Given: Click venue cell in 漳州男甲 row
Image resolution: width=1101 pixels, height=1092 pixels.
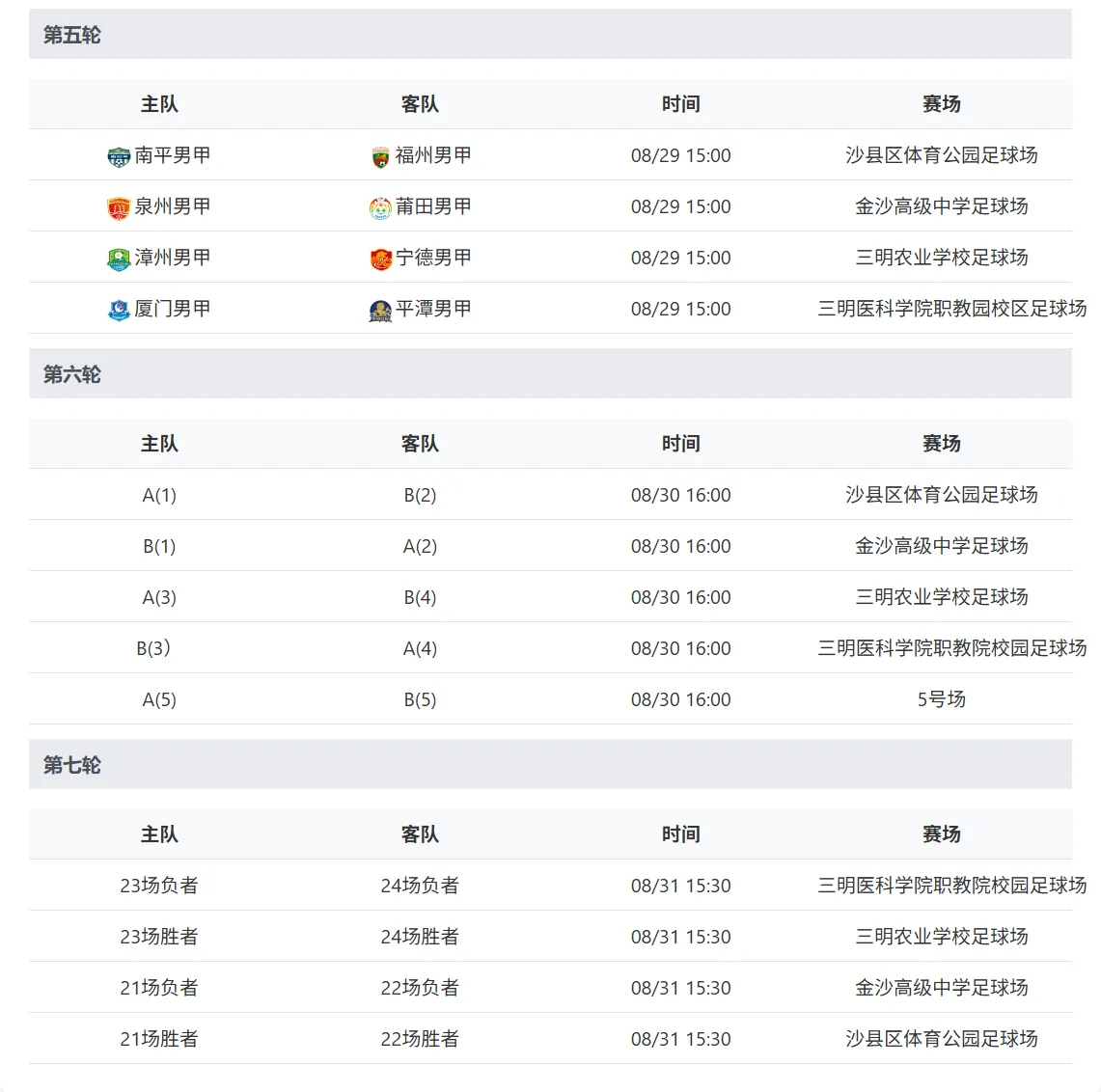Looking at the screenshot, I should [942, 258].
